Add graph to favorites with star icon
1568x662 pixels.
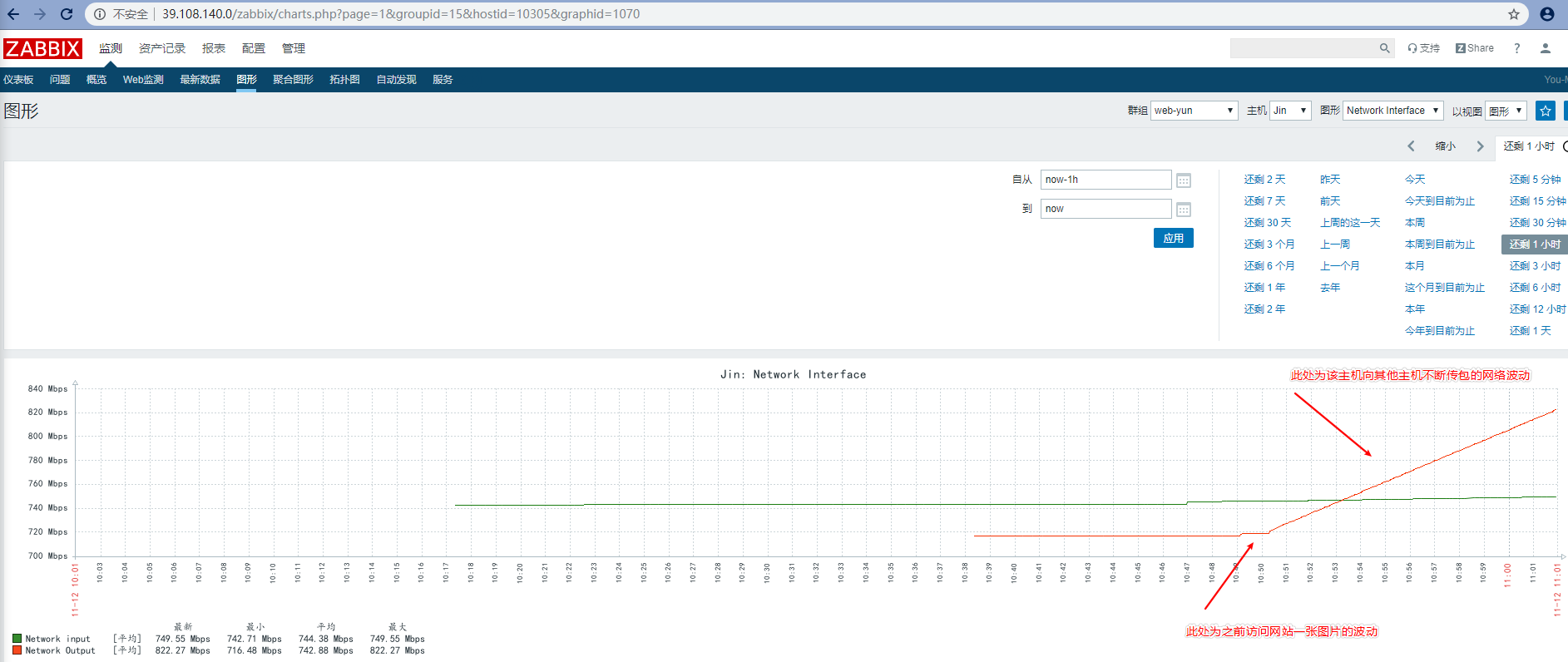point(1545,111)
